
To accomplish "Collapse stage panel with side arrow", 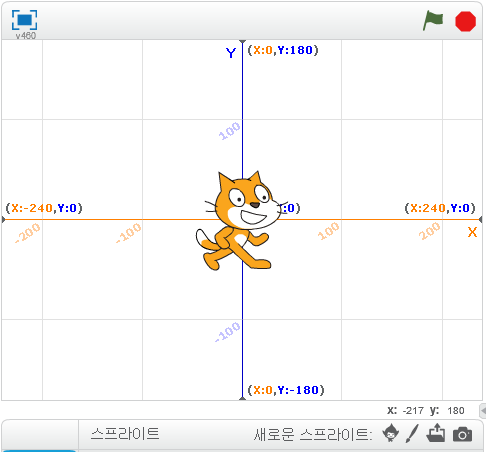I will point(483,411).
